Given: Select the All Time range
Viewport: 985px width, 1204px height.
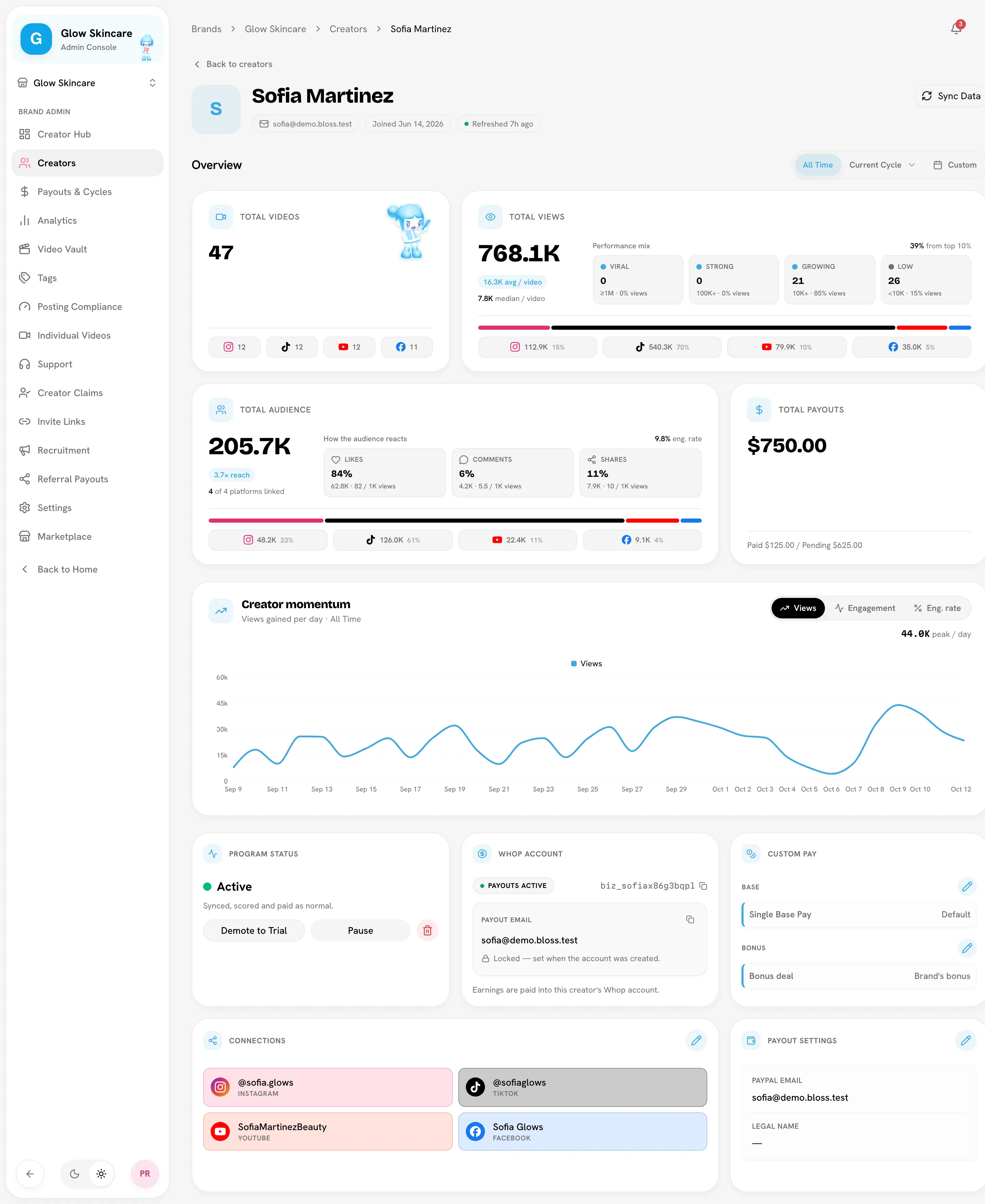Looking at the screenshot, I should tap(818, 165).
